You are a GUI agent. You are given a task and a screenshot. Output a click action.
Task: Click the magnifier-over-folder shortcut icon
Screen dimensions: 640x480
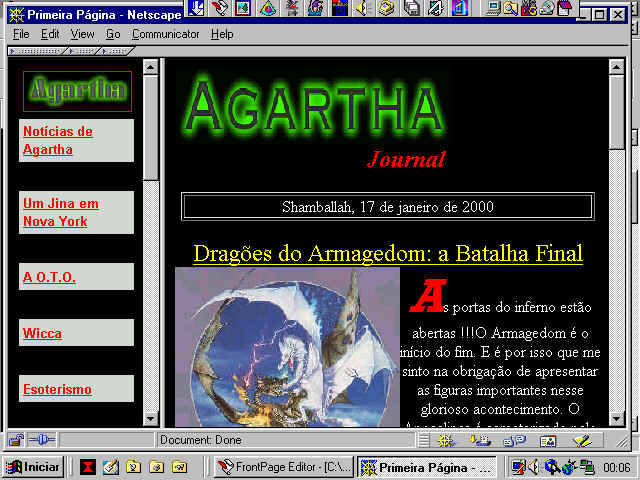click(x=511, y=8)
